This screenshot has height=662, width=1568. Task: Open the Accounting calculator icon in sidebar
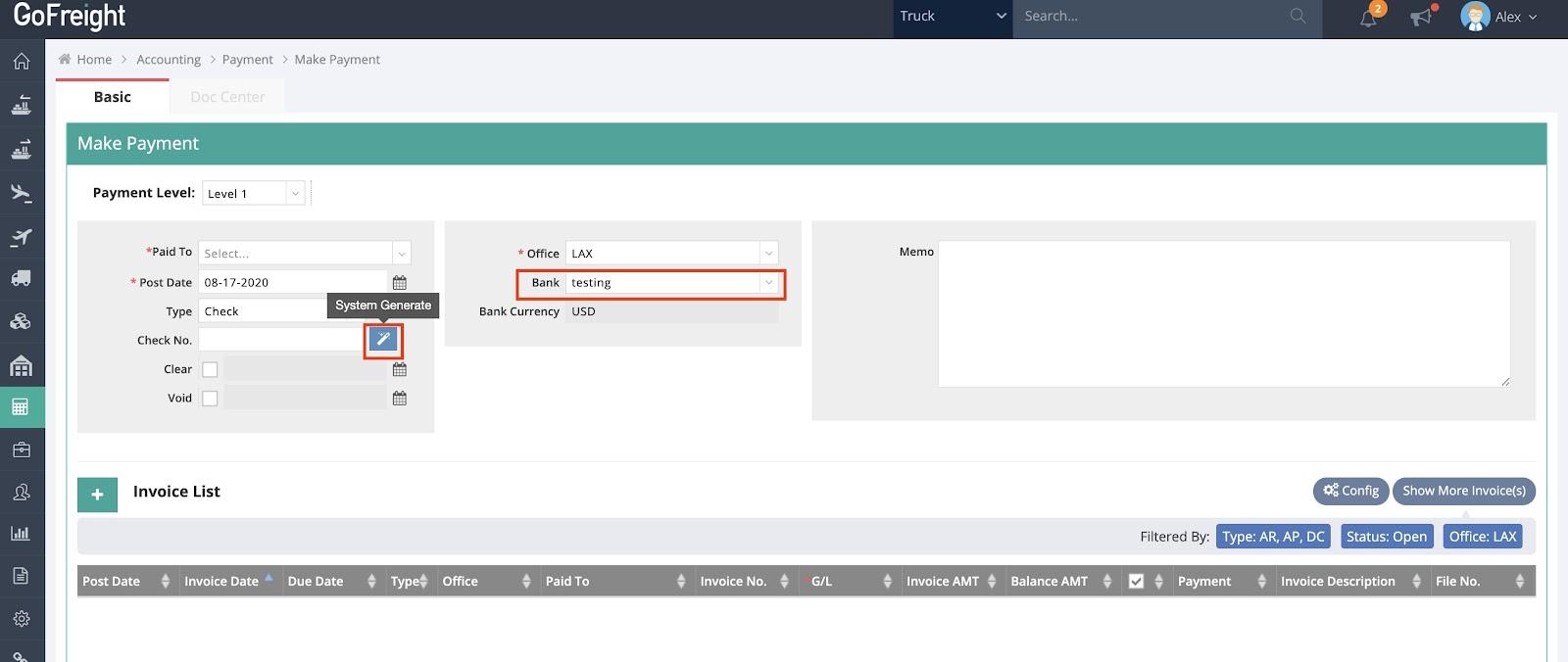click(21, 407)
